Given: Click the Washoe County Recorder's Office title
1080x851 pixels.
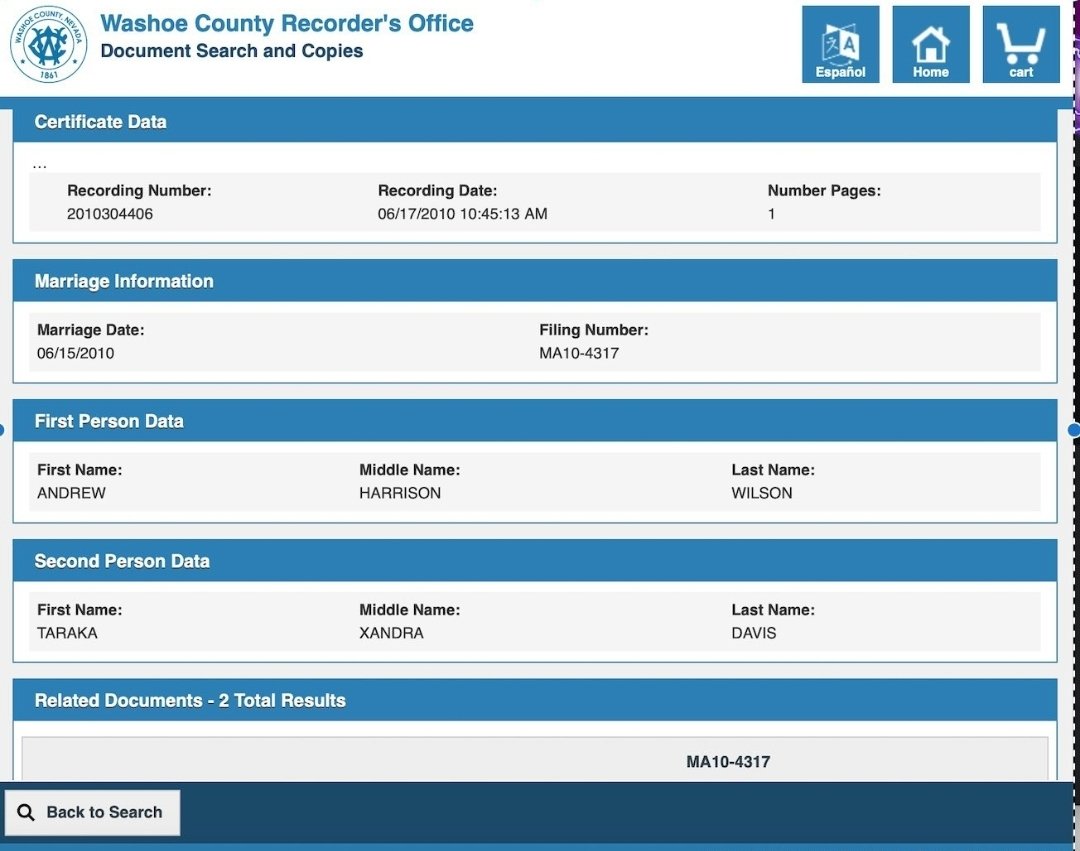Looking at the screenshot, I should 287,23.
